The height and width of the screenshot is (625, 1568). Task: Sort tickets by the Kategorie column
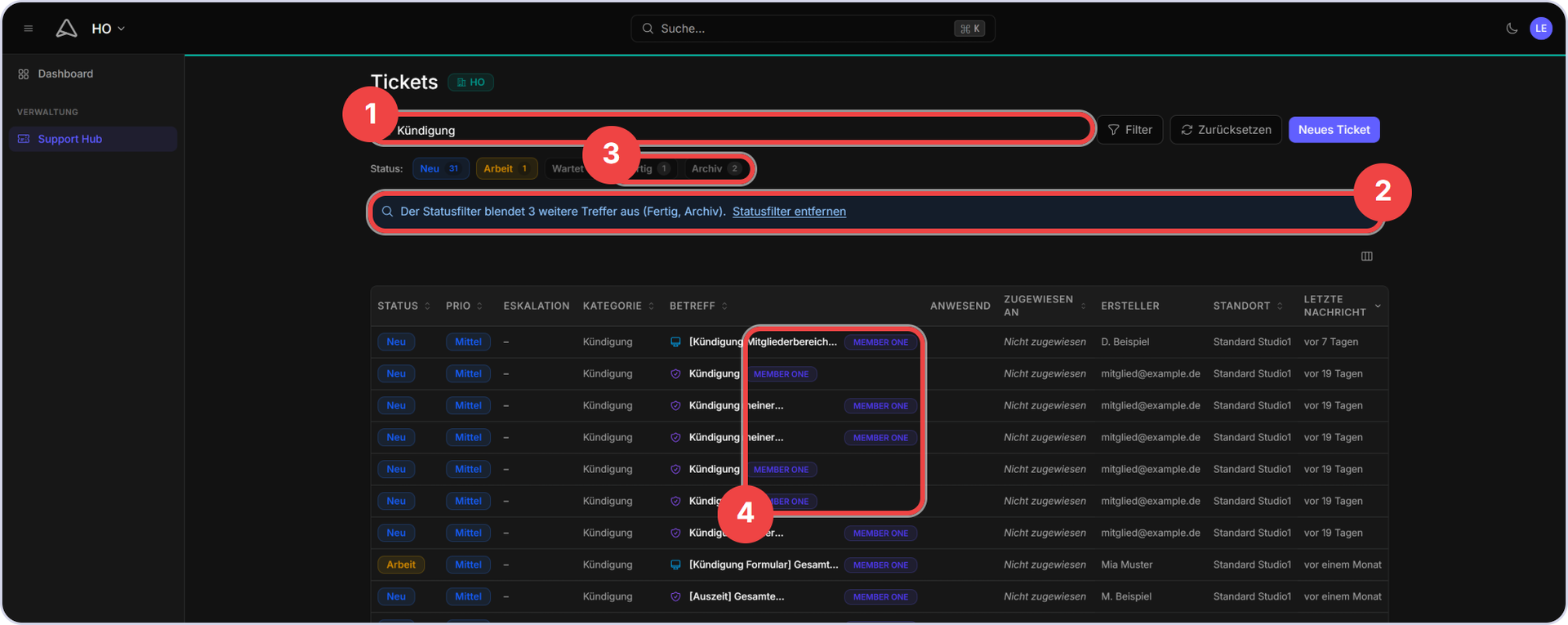(618, 306)
